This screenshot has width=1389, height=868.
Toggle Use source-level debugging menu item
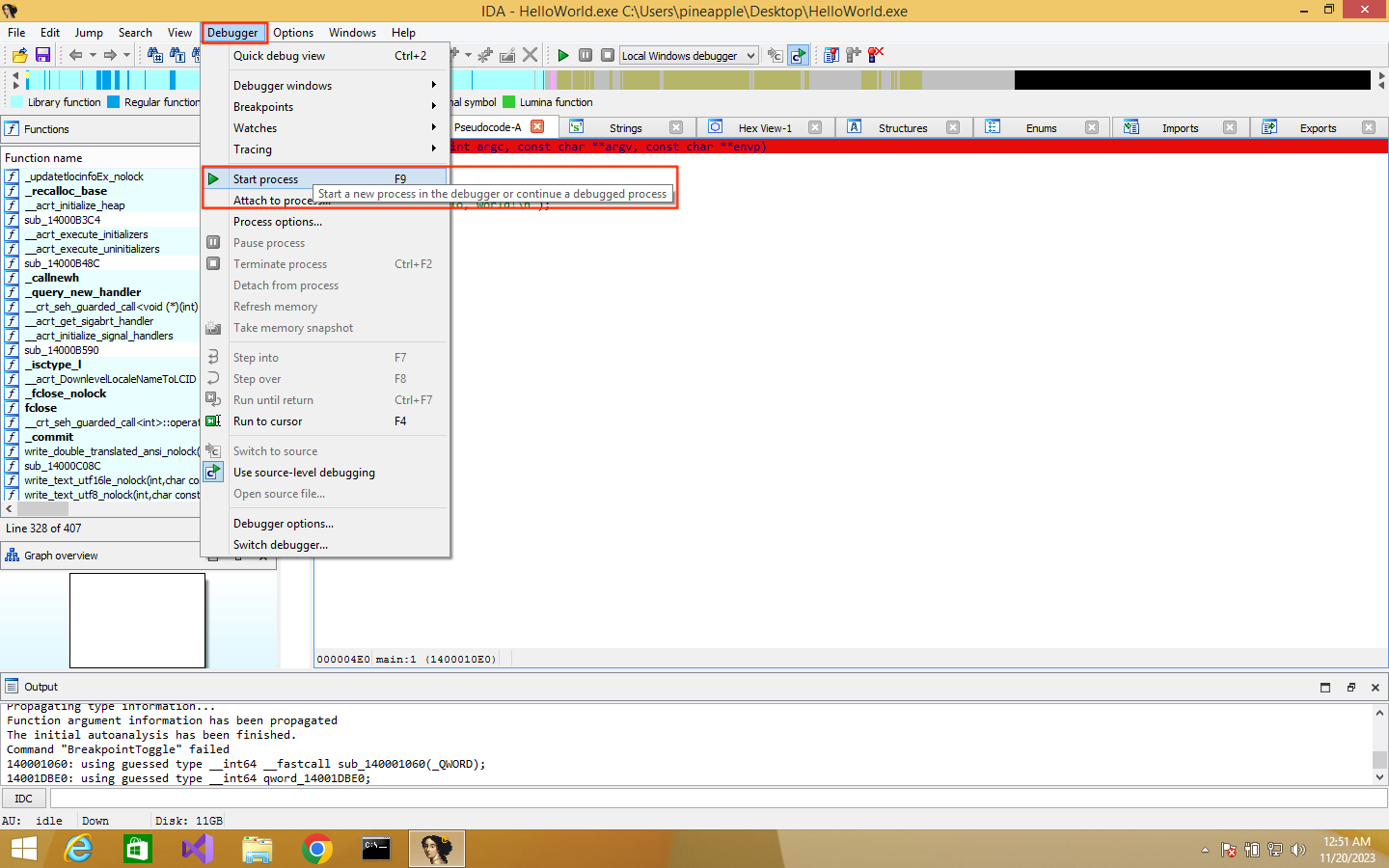coord(325,473)
